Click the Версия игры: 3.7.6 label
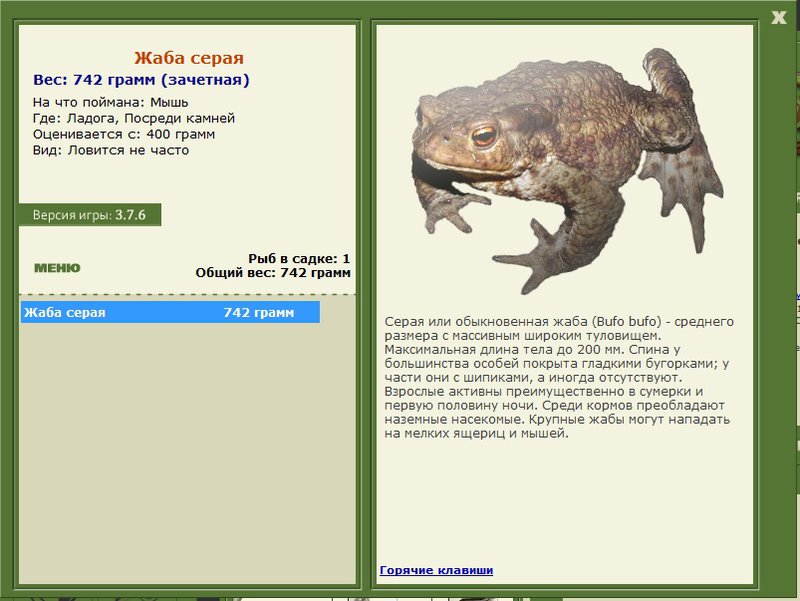Image resolution: width=800 pixels, height=601 pixels. (x=90, y=215)
